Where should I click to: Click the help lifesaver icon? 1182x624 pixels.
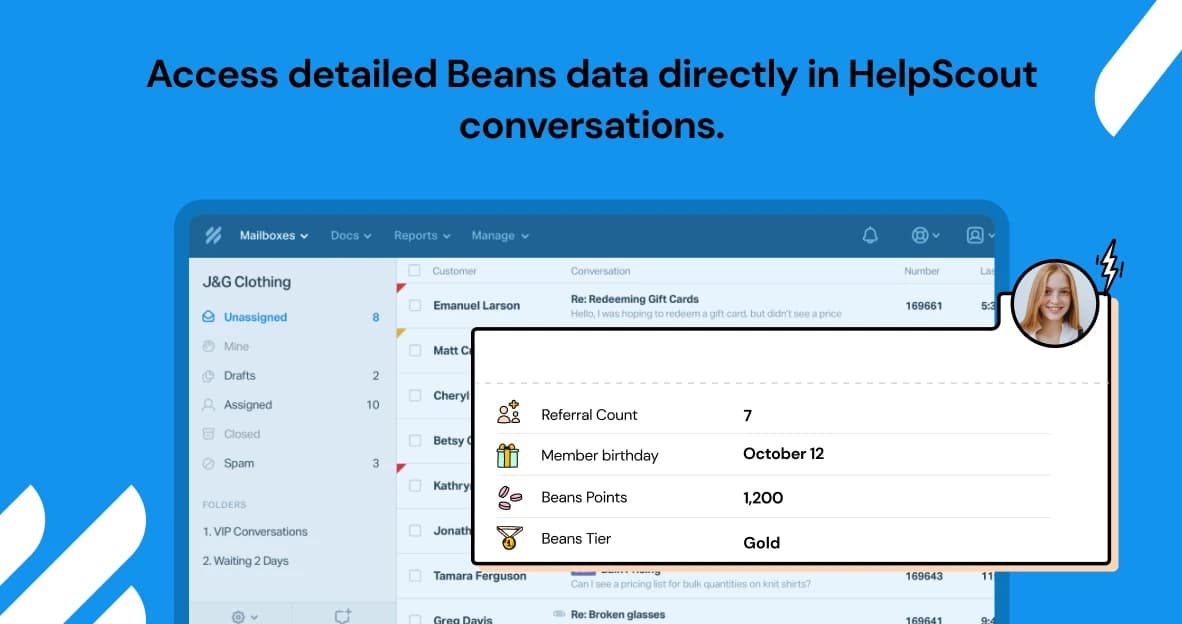[920, 235]
